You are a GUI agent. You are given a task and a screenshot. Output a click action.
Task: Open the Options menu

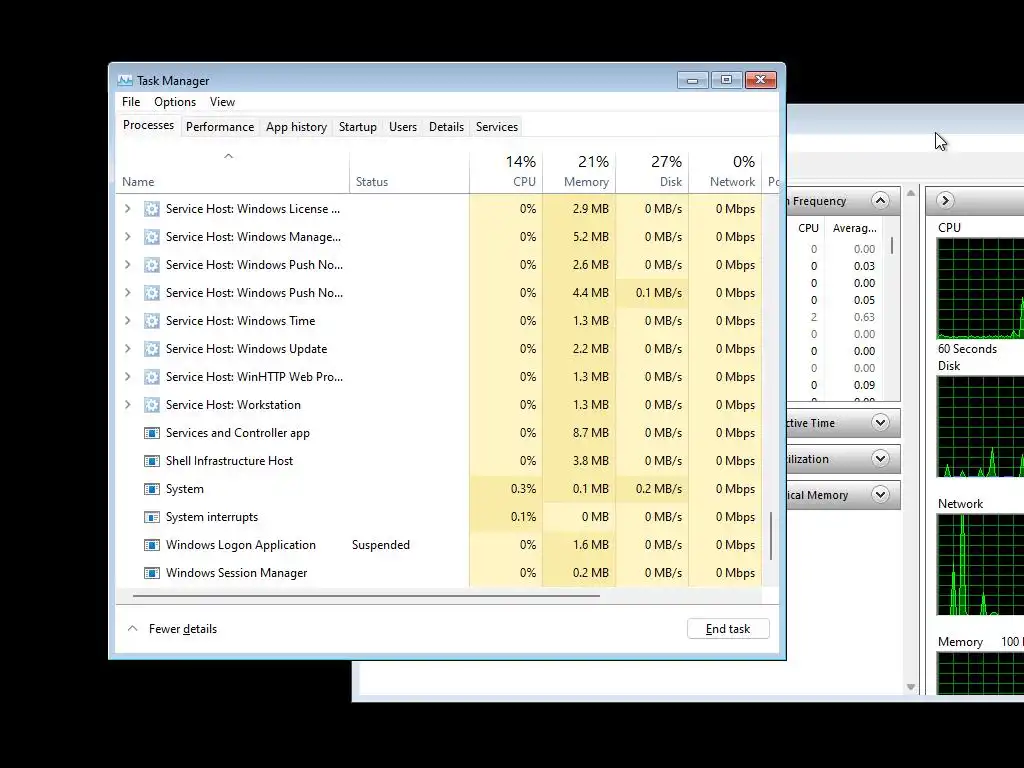click(175, 102)
